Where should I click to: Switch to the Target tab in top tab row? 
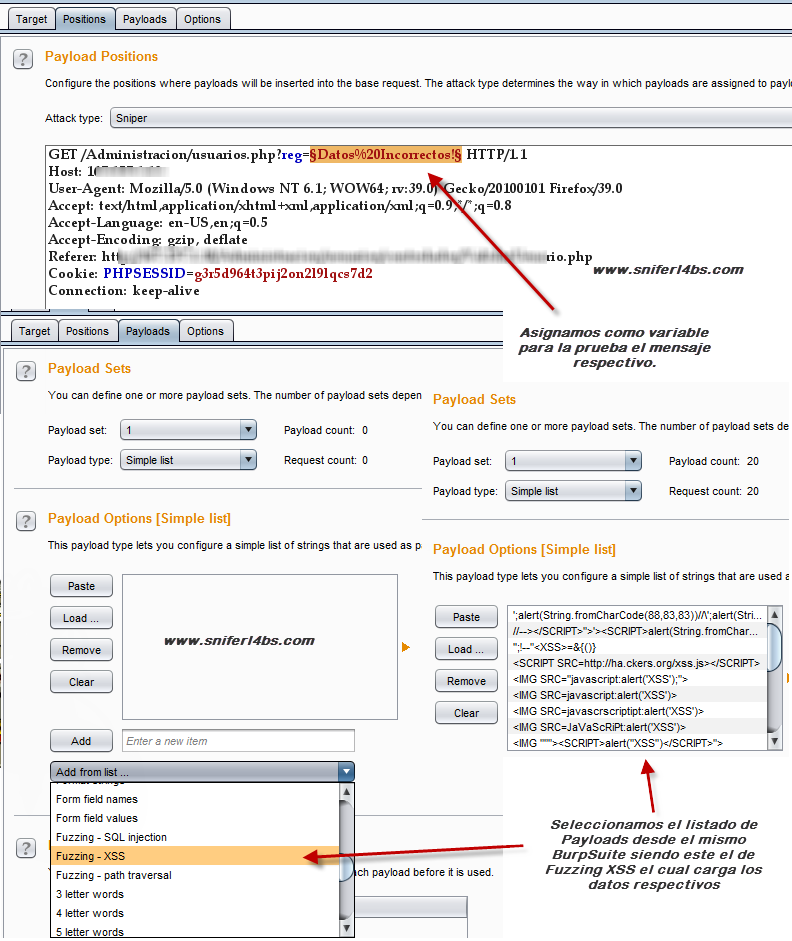[31, 19]
